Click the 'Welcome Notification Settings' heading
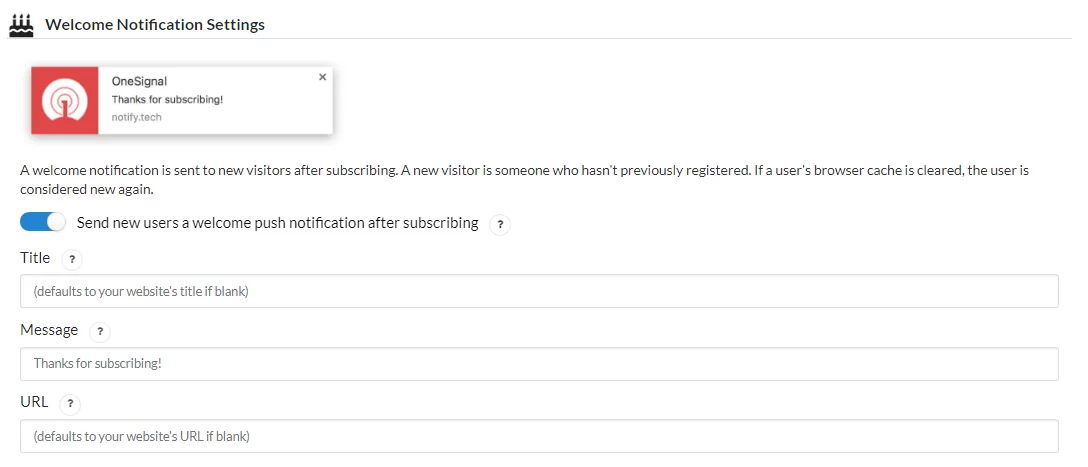This screenshot has height=467, width=1088. 155,25
